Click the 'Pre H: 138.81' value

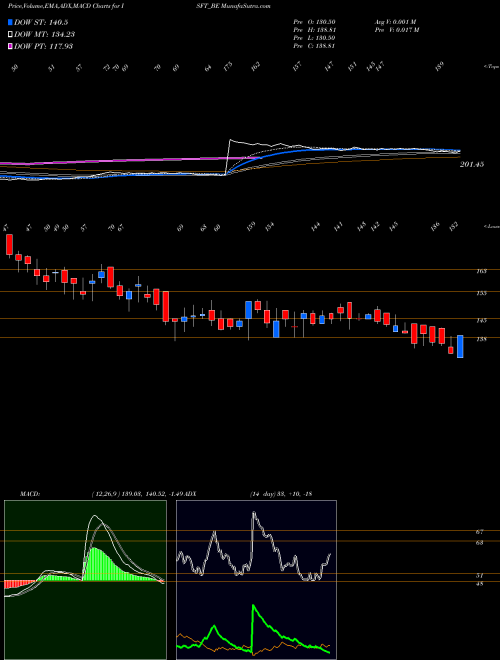pyautogui.click(x=314, y=30)
